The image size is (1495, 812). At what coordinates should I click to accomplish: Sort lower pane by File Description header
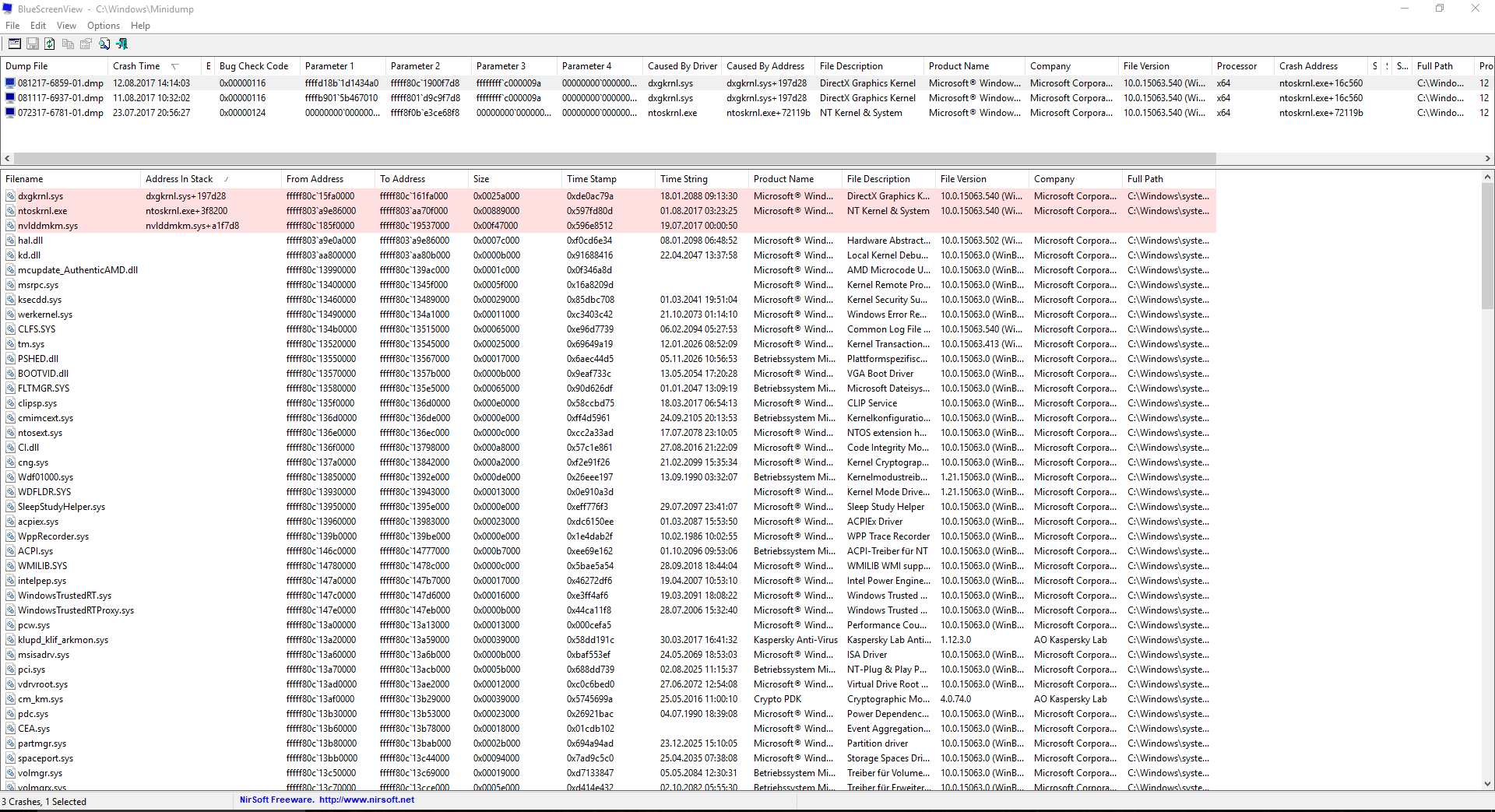888,179
